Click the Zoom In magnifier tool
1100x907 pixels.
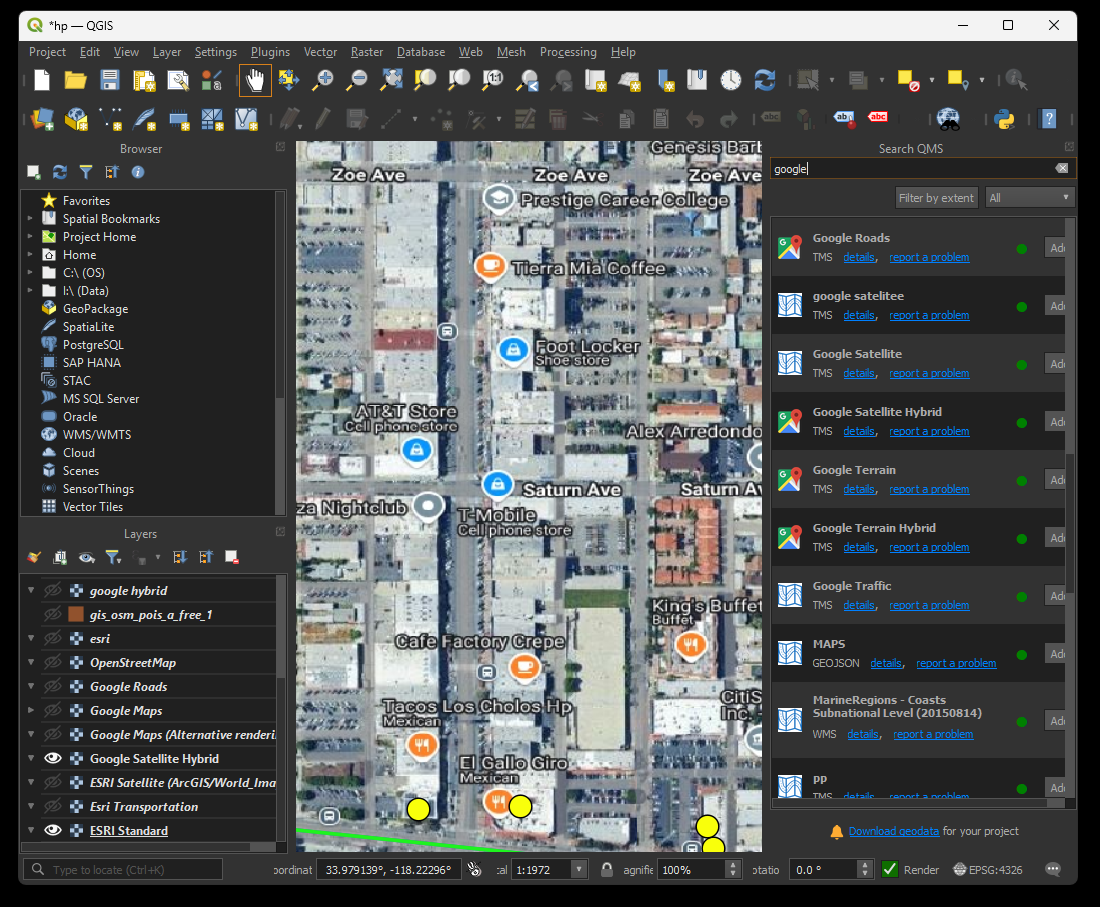coord(323,80)
